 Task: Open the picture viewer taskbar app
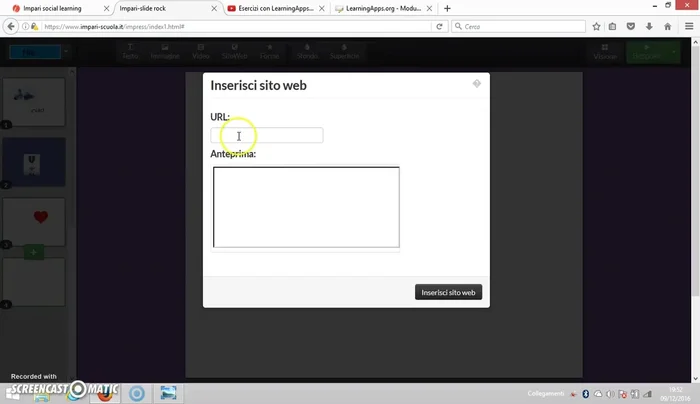(168, 393)
